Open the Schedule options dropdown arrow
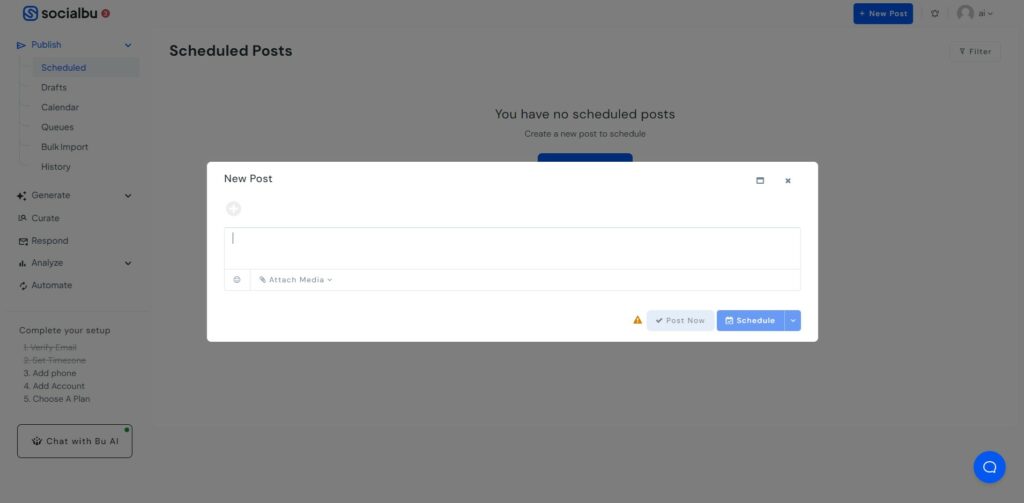The width and height of the screenshot is (1024, 503). [x=793, y=321]
